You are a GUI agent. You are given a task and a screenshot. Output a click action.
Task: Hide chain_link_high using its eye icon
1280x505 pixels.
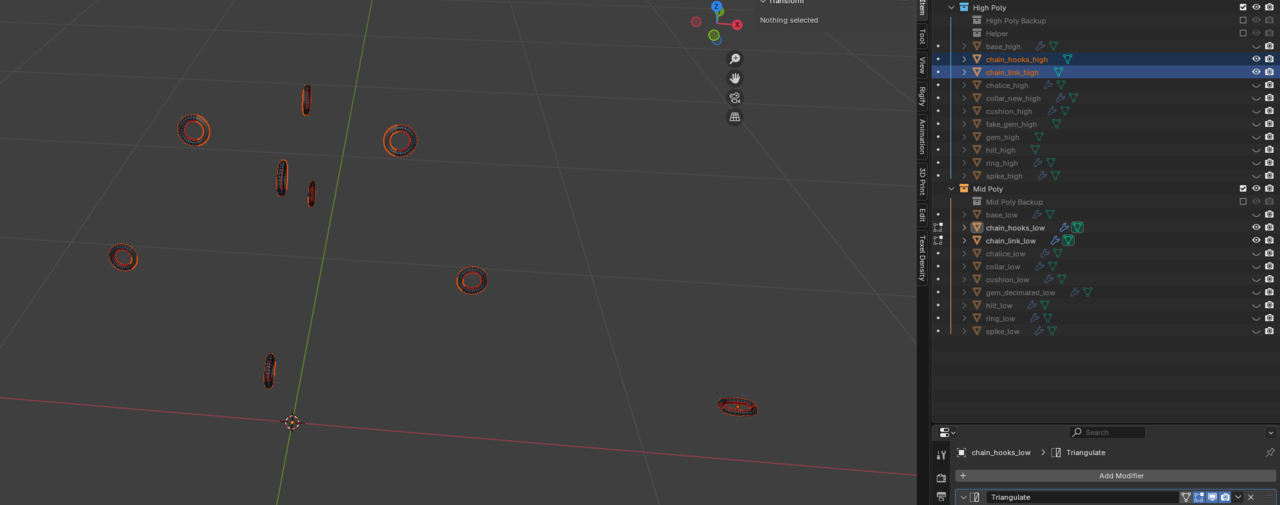pos(1256,72)
